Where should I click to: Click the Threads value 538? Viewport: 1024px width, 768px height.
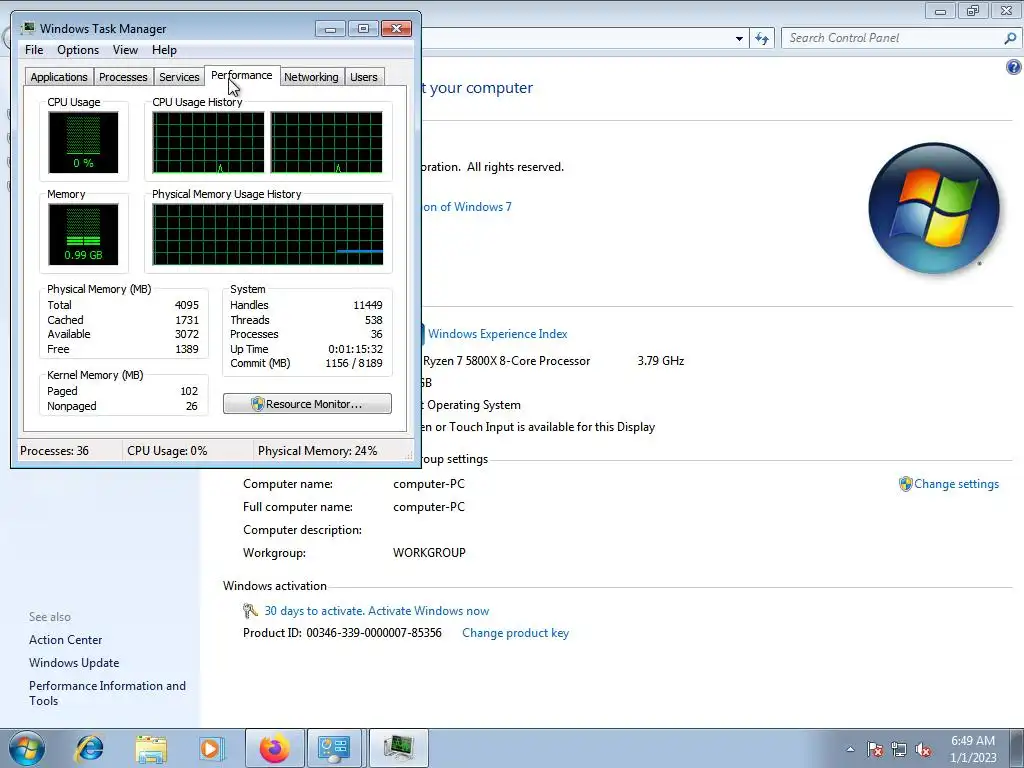[x=374, y=320]
